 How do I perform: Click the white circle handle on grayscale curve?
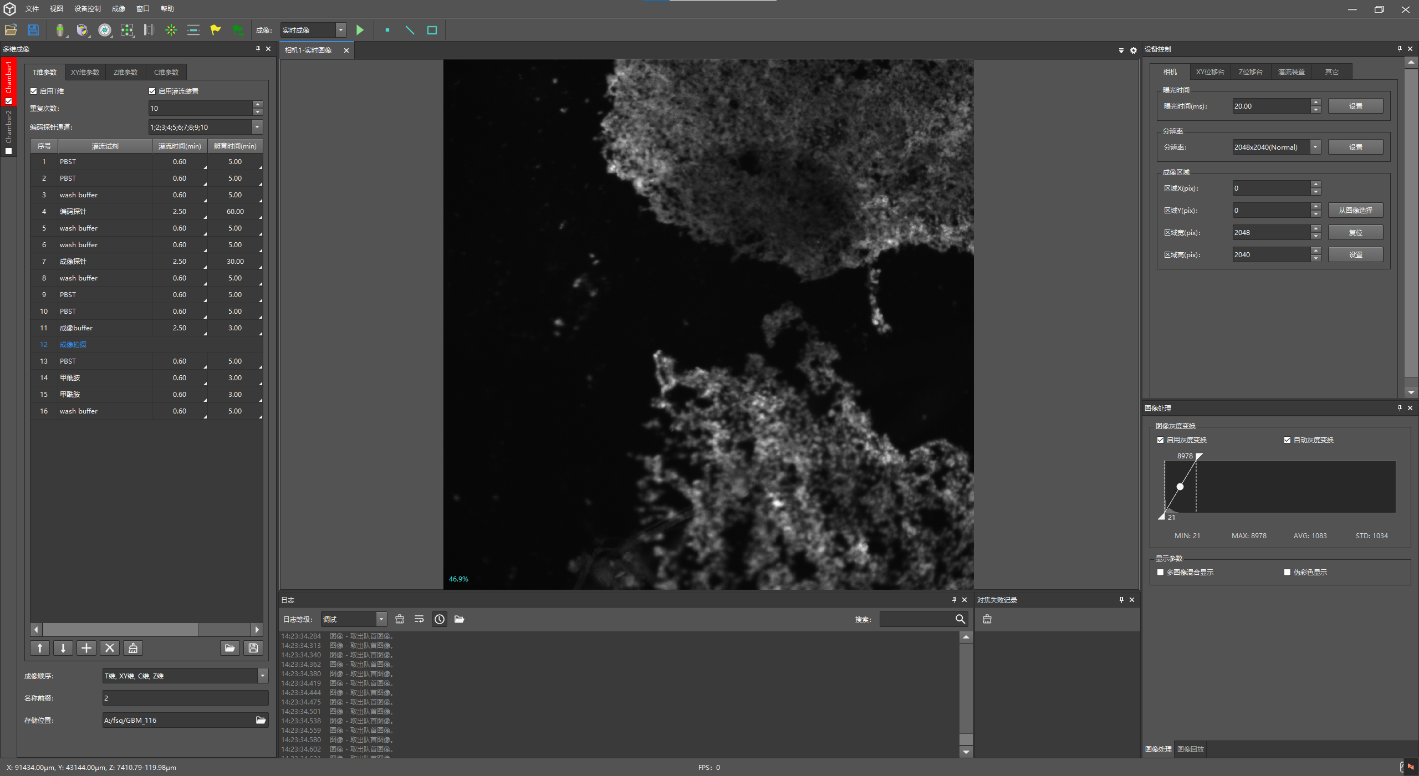pos(1180,486)
